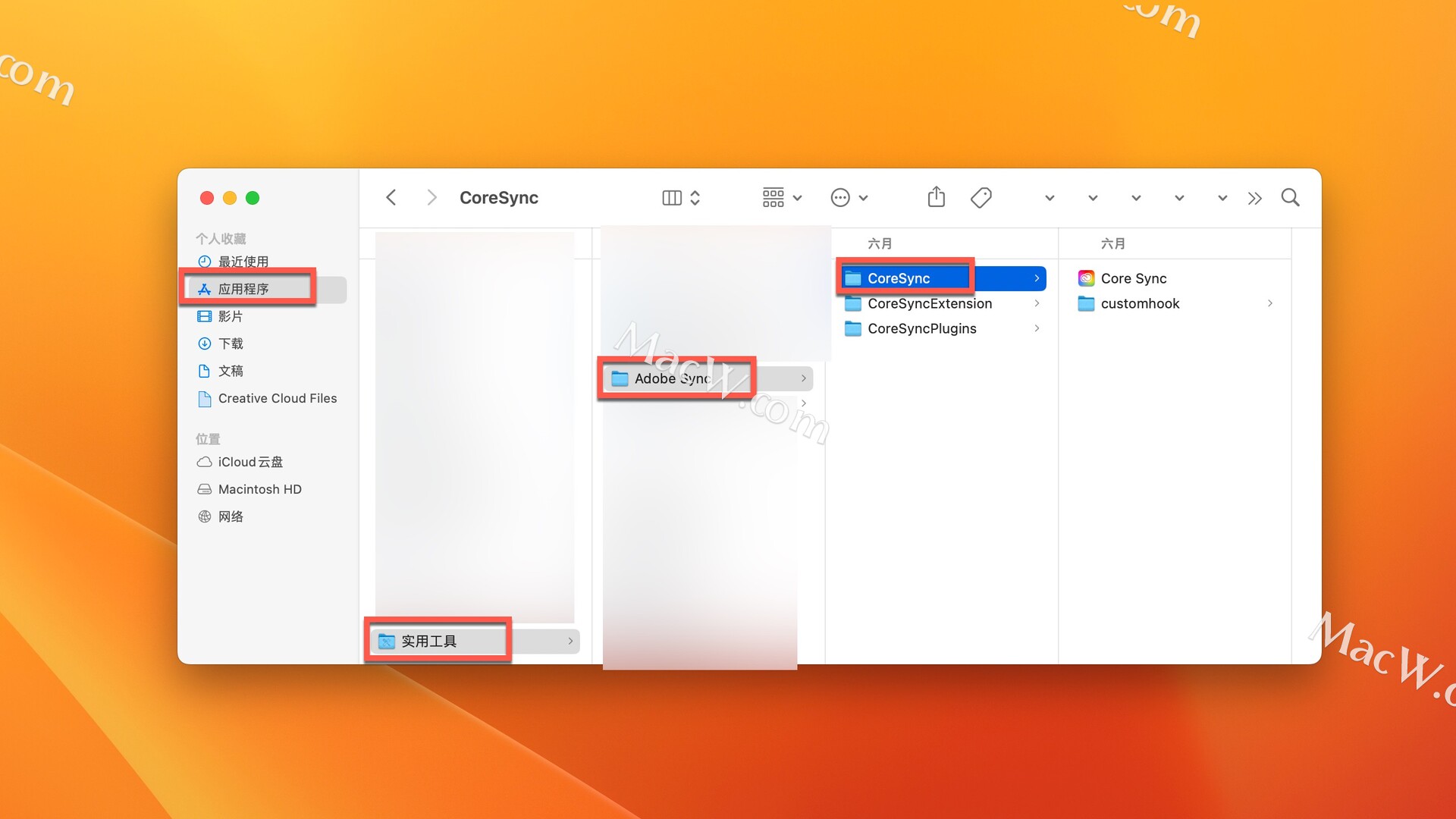Open the 实用工具 folder icon
Screen dimensions: 1456x819
(x=388, y=641)
